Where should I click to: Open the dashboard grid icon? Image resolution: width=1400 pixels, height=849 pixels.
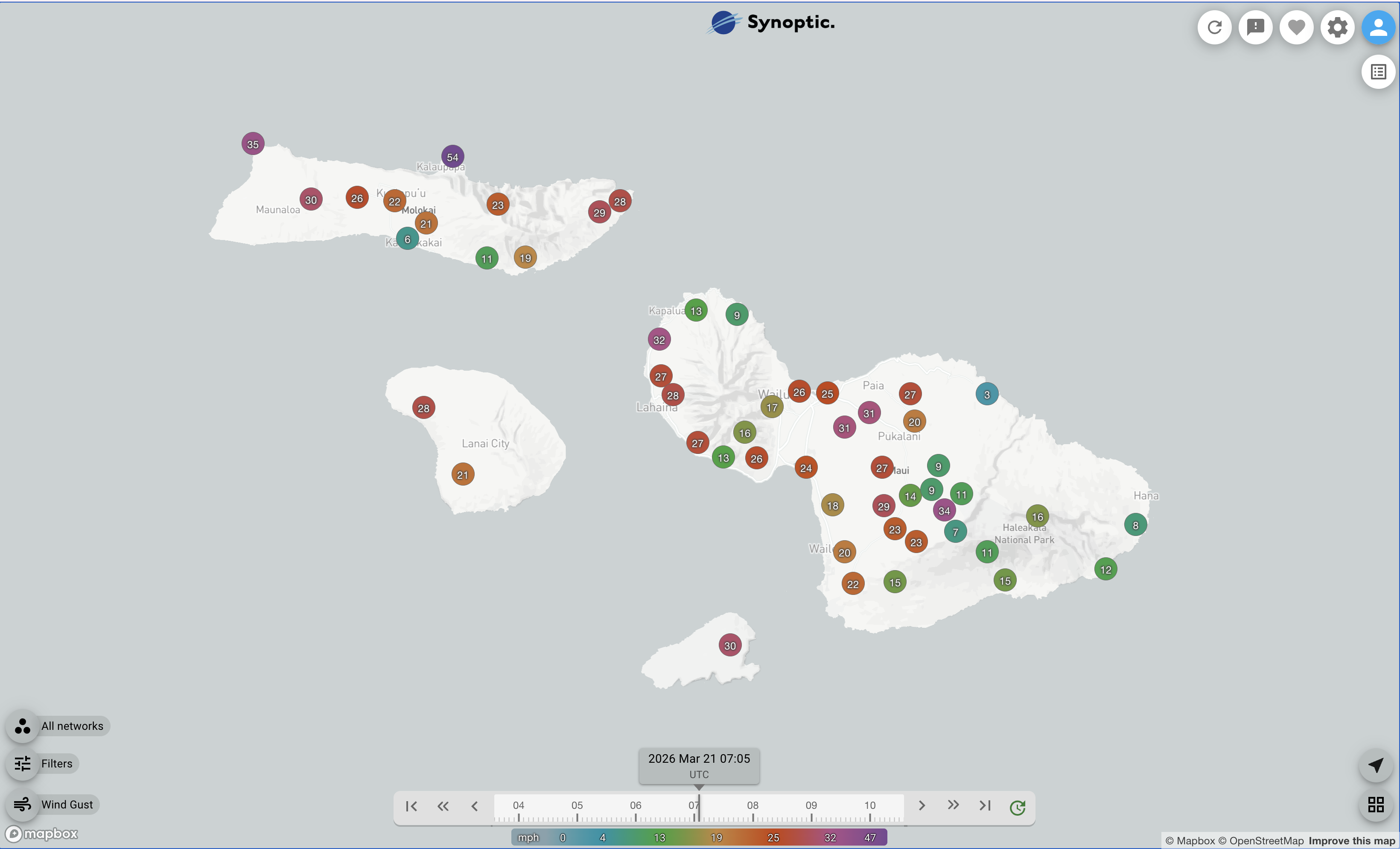coord(1375,804)
